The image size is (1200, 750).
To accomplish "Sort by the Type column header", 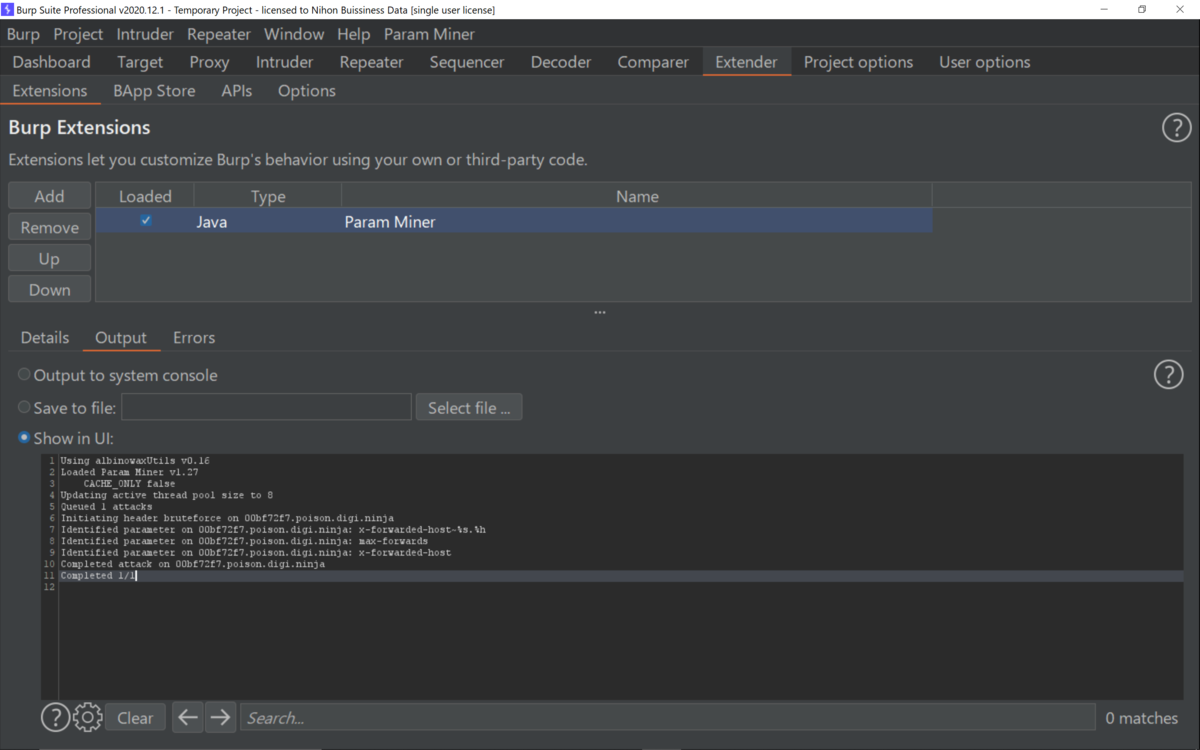I will tap(268, 196).
